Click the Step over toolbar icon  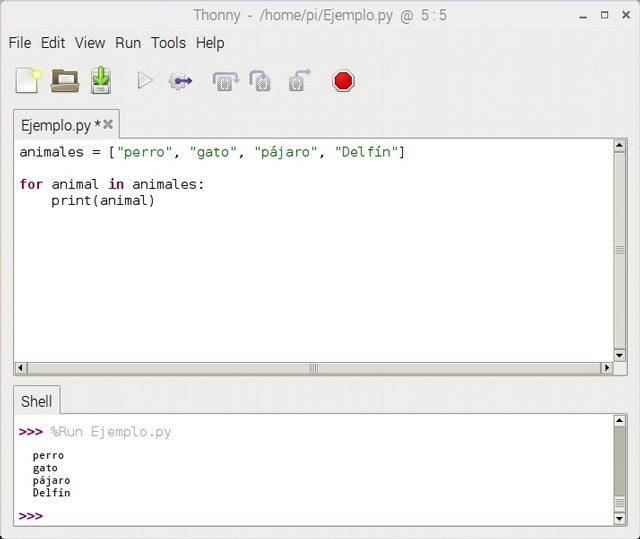(226, 81)
